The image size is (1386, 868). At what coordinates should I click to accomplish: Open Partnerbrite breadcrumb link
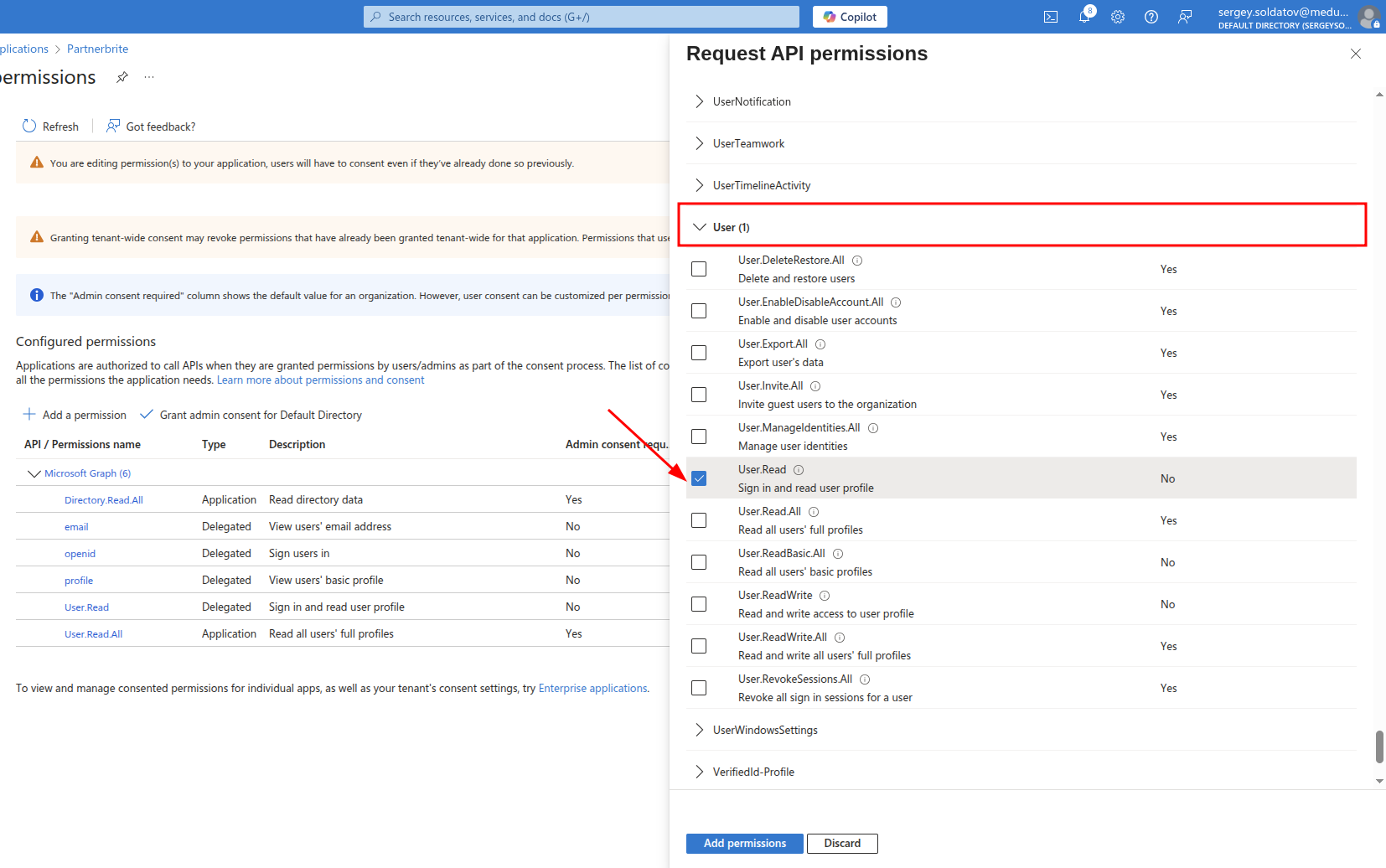[98, 49]
